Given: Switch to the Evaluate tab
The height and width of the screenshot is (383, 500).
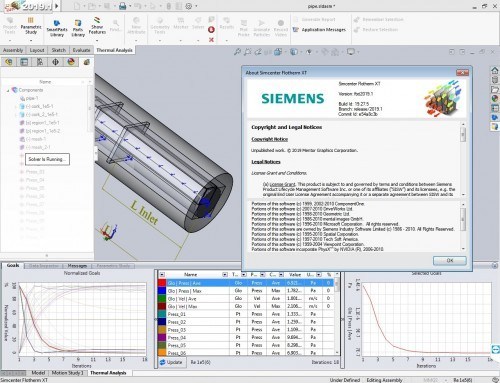Looking at the screenshot, I should click(x=81, y=50).
